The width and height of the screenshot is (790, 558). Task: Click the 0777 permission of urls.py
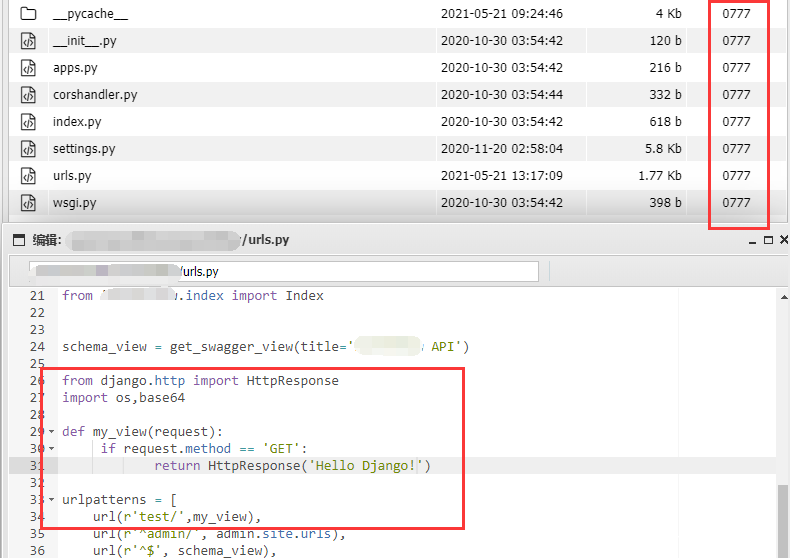pyautogui.click(x=736, y=176)
